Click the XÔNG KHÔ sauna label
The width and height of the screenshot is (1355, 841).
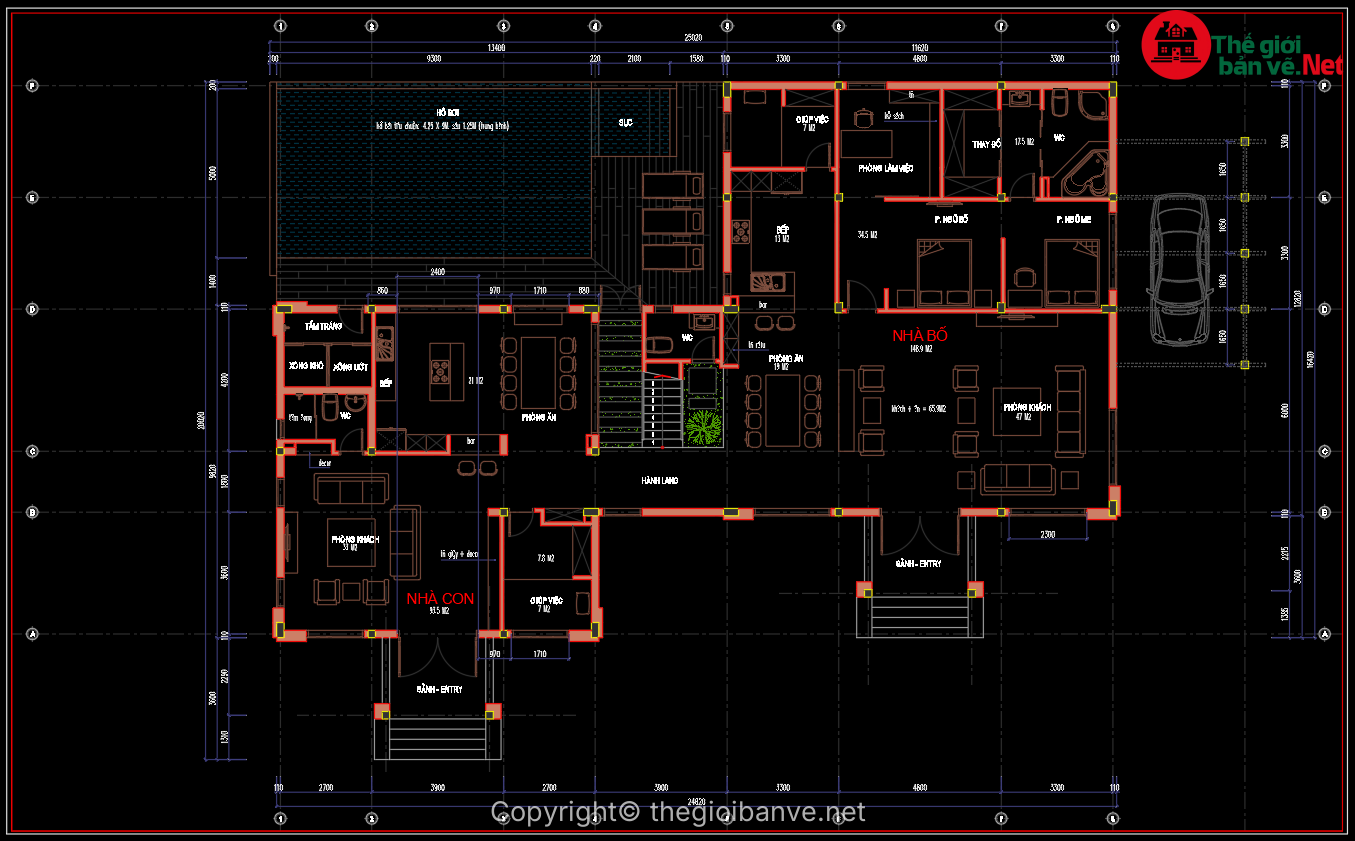[x=305, y=366]
